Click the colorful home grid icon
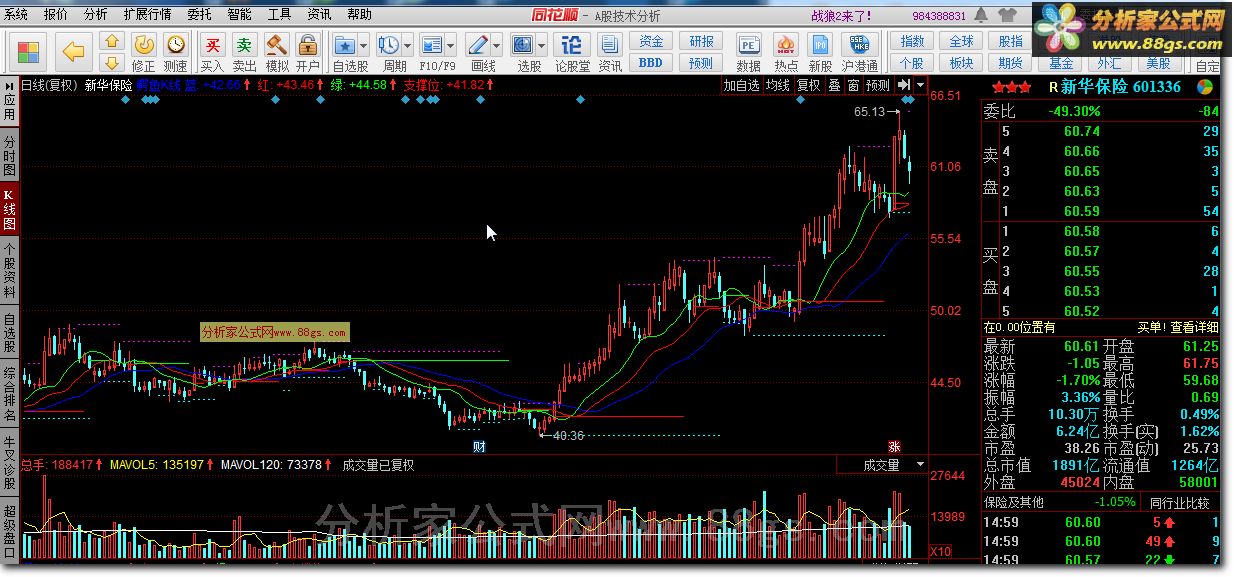The image size is (1234, 577). click(29, 52)
